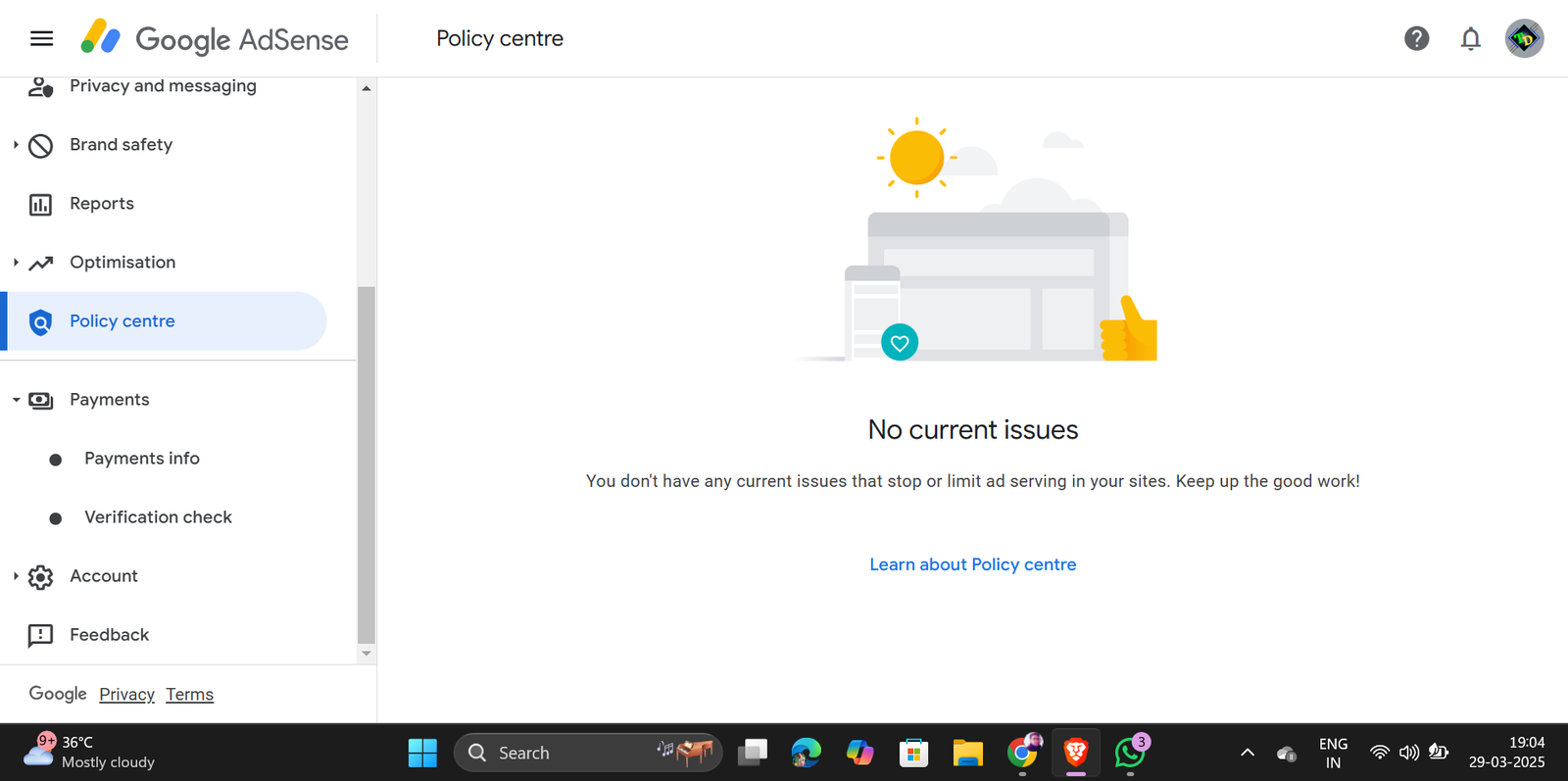Click the Reports chart icon
Screen dimensions: 1568x781
(40, 204)
